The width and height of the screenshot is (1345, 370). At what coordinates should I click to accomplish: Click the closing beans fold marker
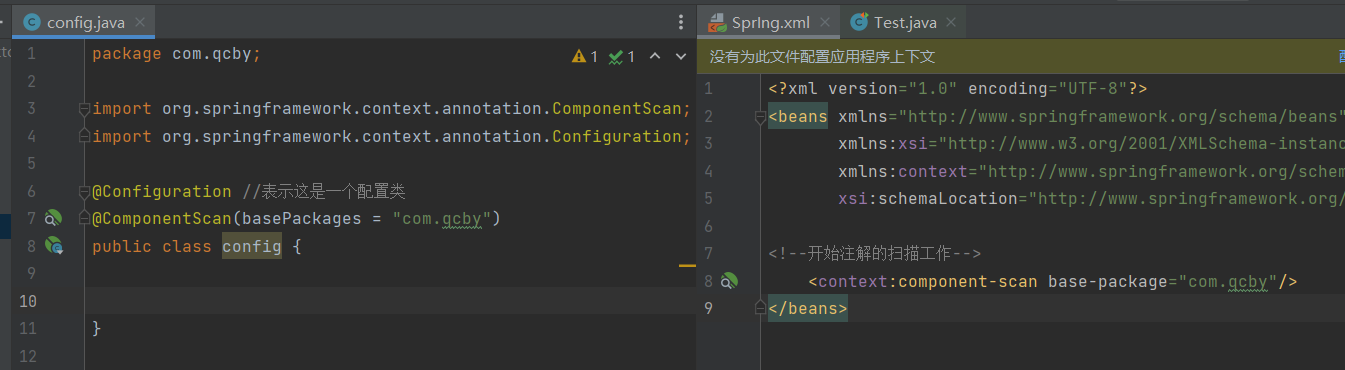tap(760, 308)
